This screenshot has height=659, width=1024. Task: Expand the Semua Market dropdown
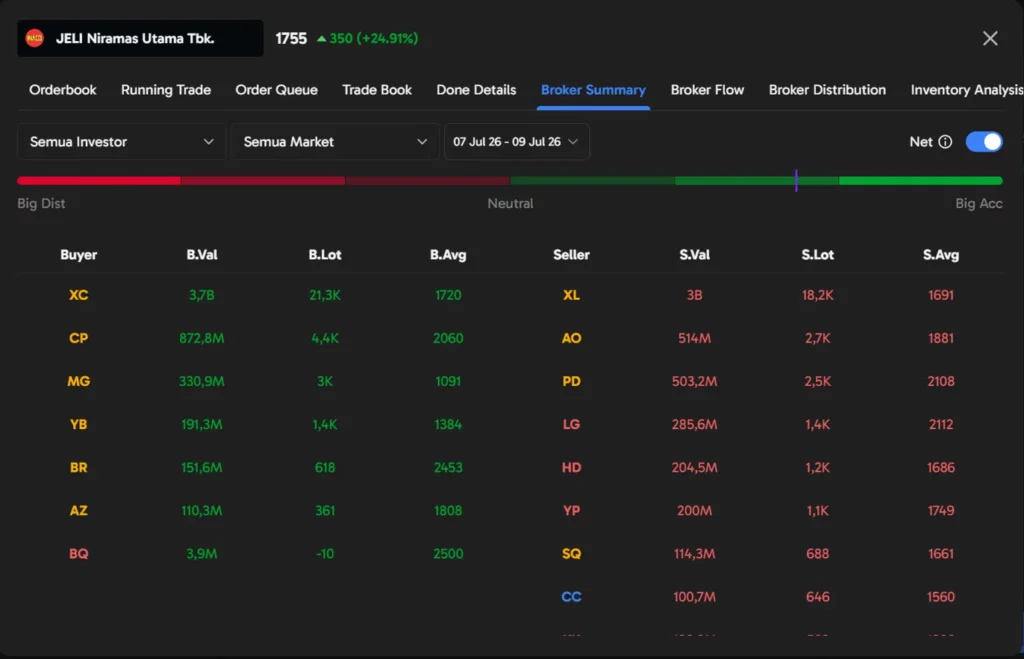tap(335, 142)
